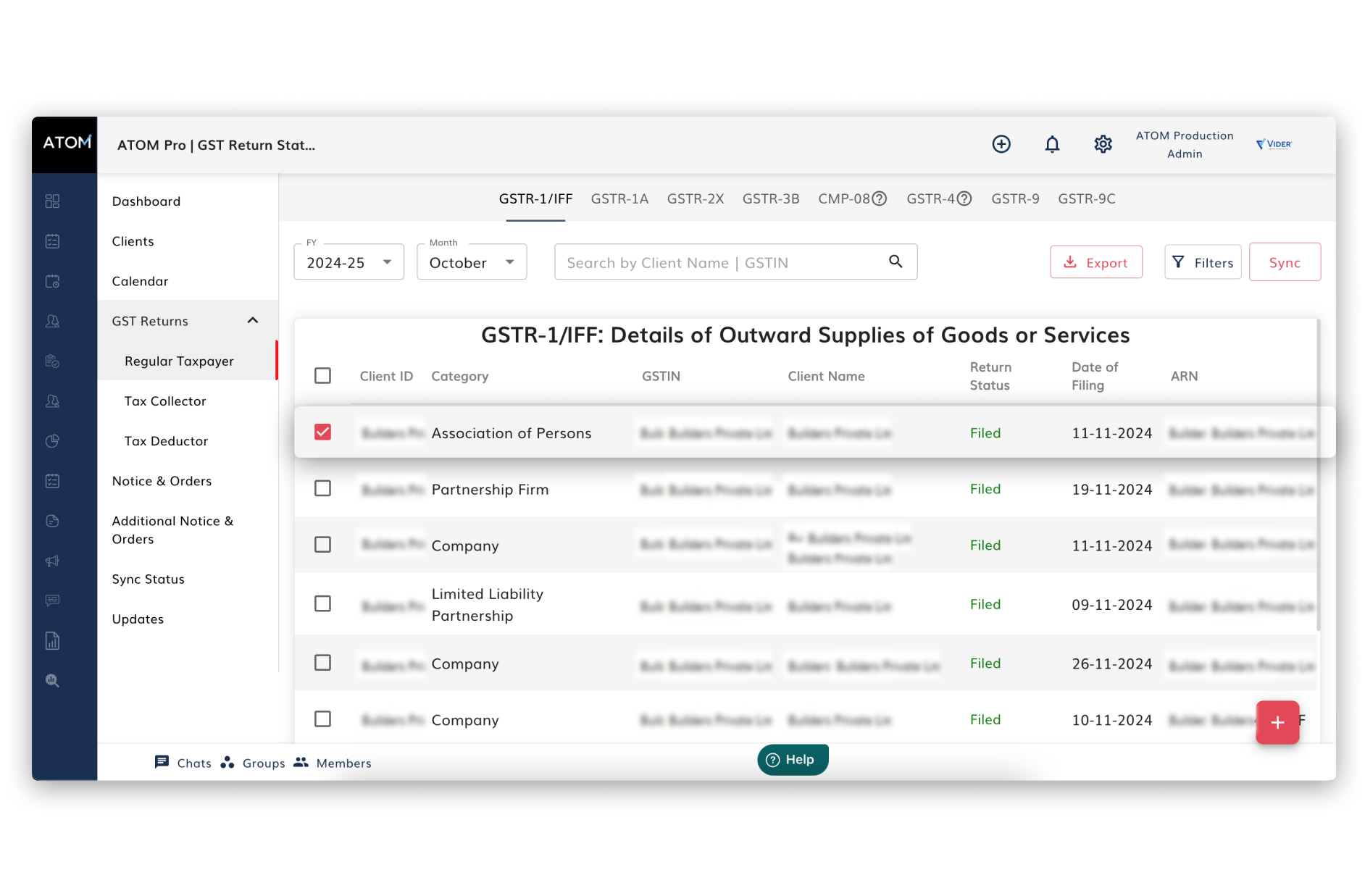The height and width of the screenshot is (896, 1365).
Task: Uncheck the Association of Persons row checkbox
Action: point(322,432)
